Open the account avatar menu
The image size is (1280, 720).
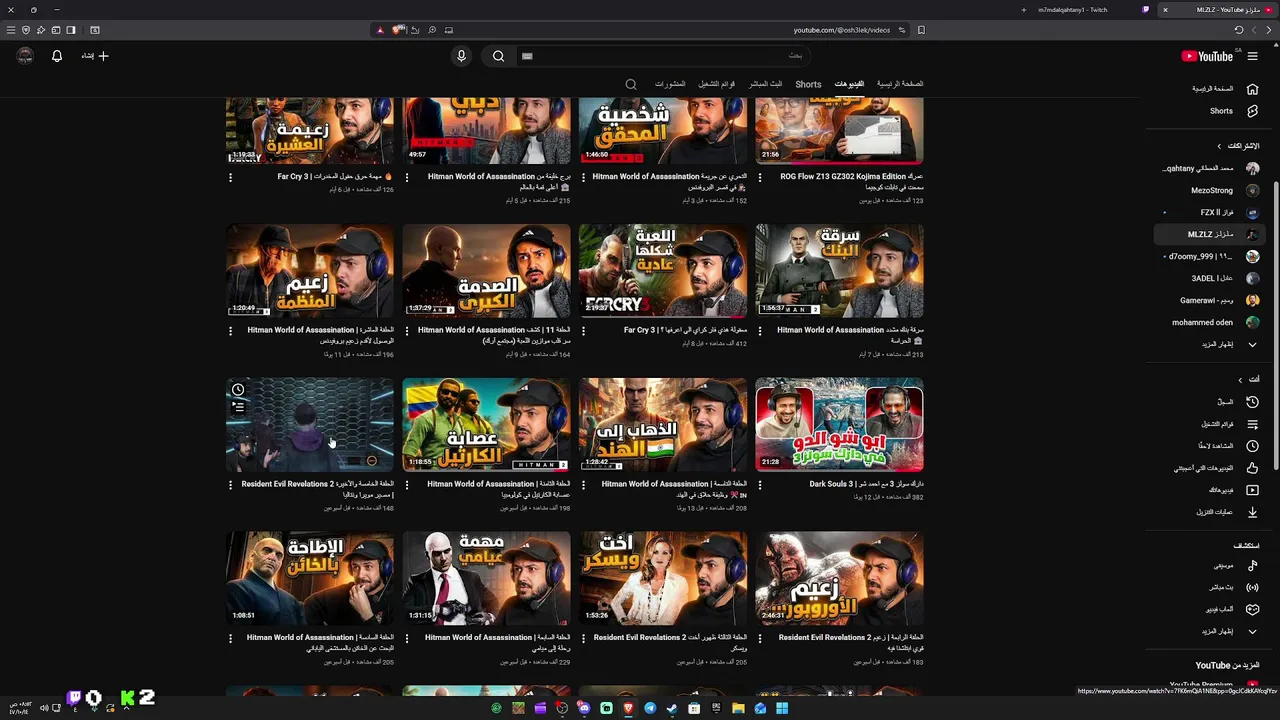coord(25,56)
